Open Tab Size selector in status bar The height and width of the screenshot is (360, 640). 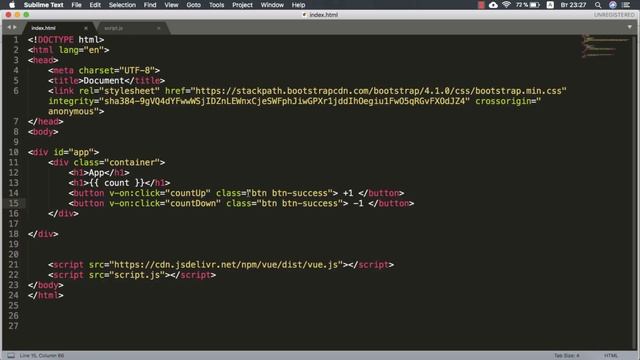(x=567, y=356)
